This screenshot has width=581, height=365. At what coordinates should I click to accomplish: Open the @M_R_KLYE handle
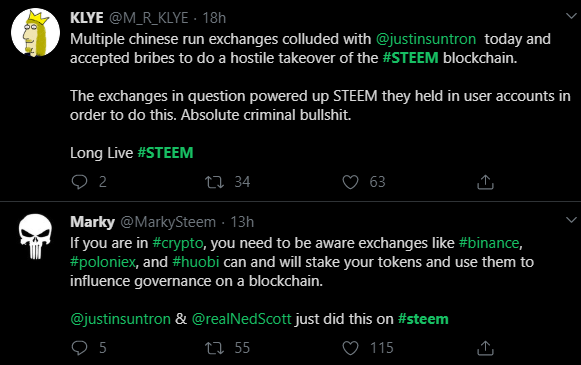(x=149, y=18)
